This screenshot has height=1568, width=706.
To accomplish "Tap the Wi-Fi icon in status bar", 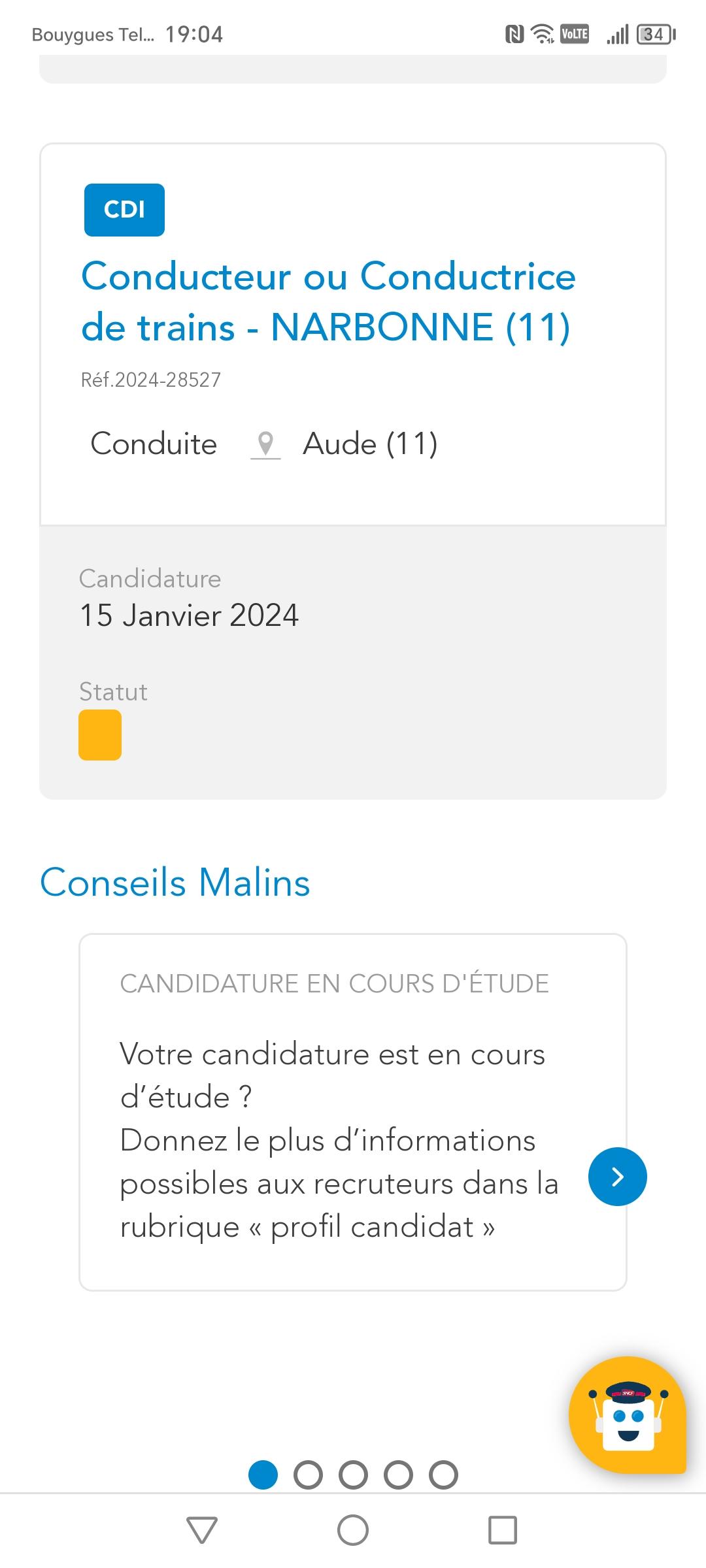I will (543, 34).
